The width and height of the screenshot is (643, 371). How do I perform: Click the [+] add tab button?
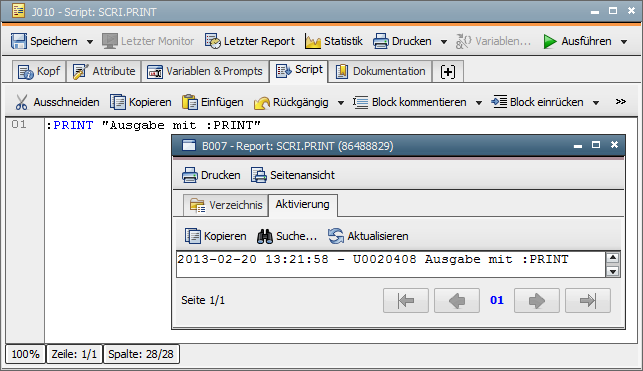[x=448, y=72]
